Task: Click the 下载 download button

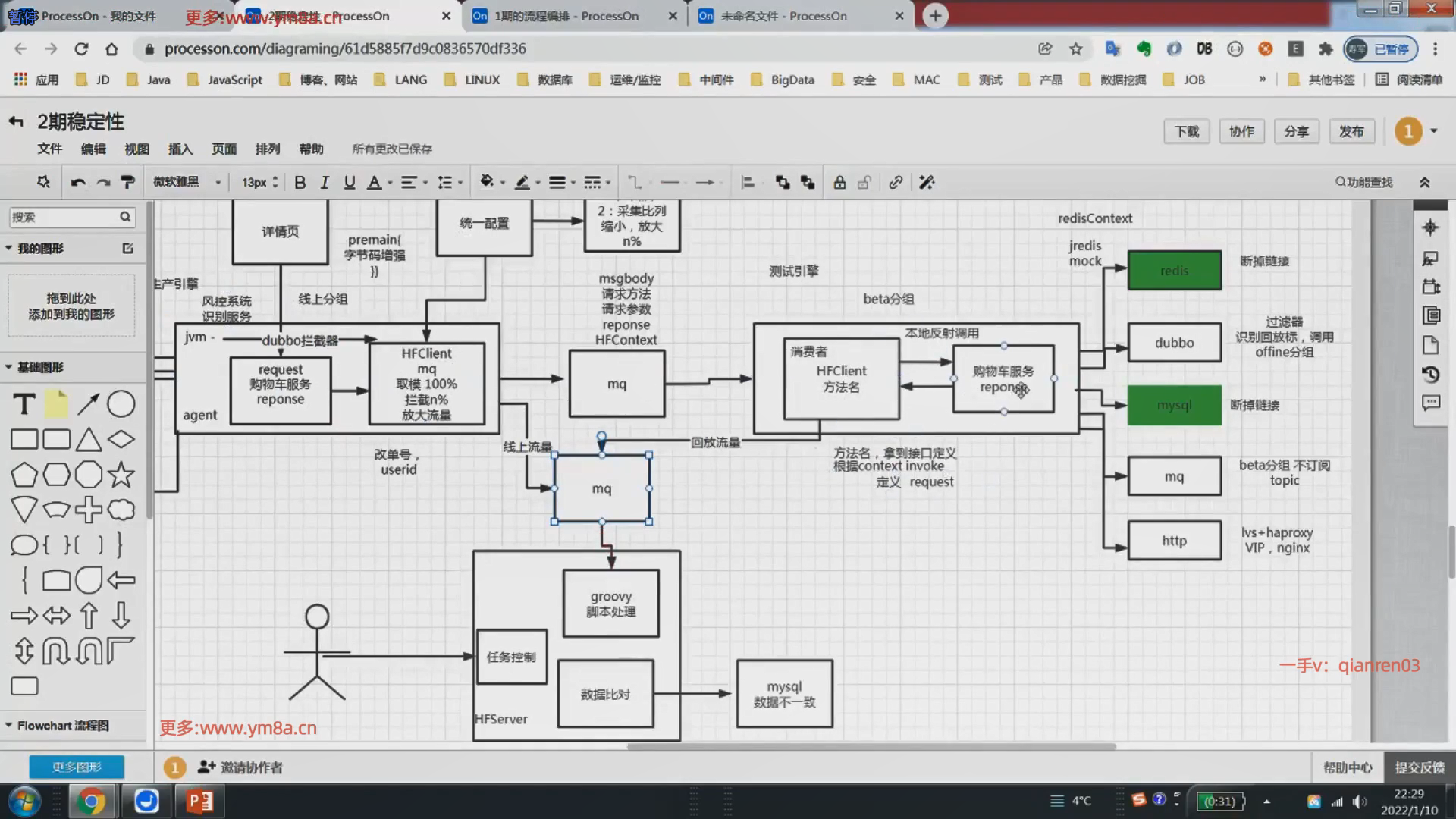Action: (x=1186, y=131)
